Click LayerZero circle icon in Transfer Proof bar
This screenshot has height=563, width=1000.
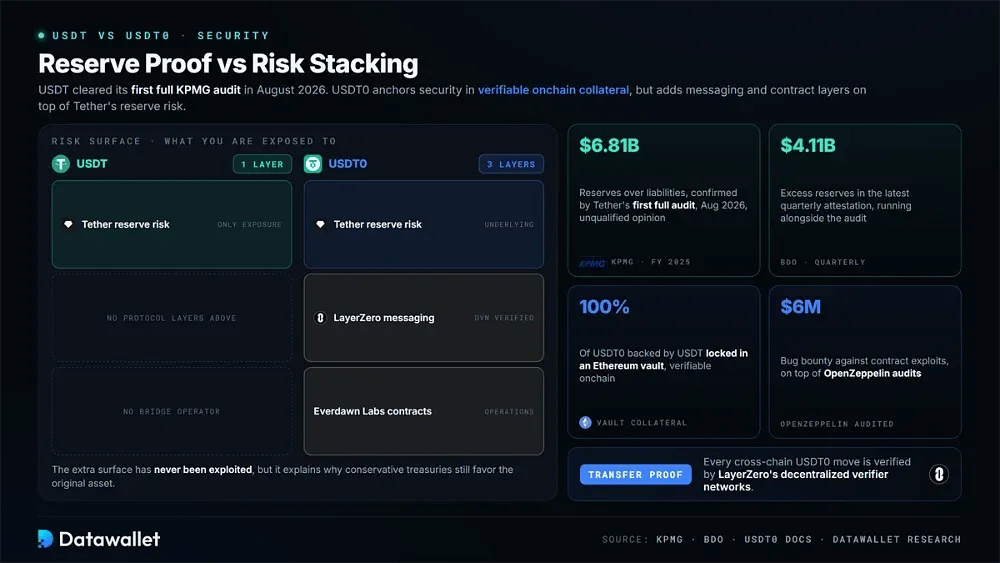pyautogui.click(x=939, y=474)
